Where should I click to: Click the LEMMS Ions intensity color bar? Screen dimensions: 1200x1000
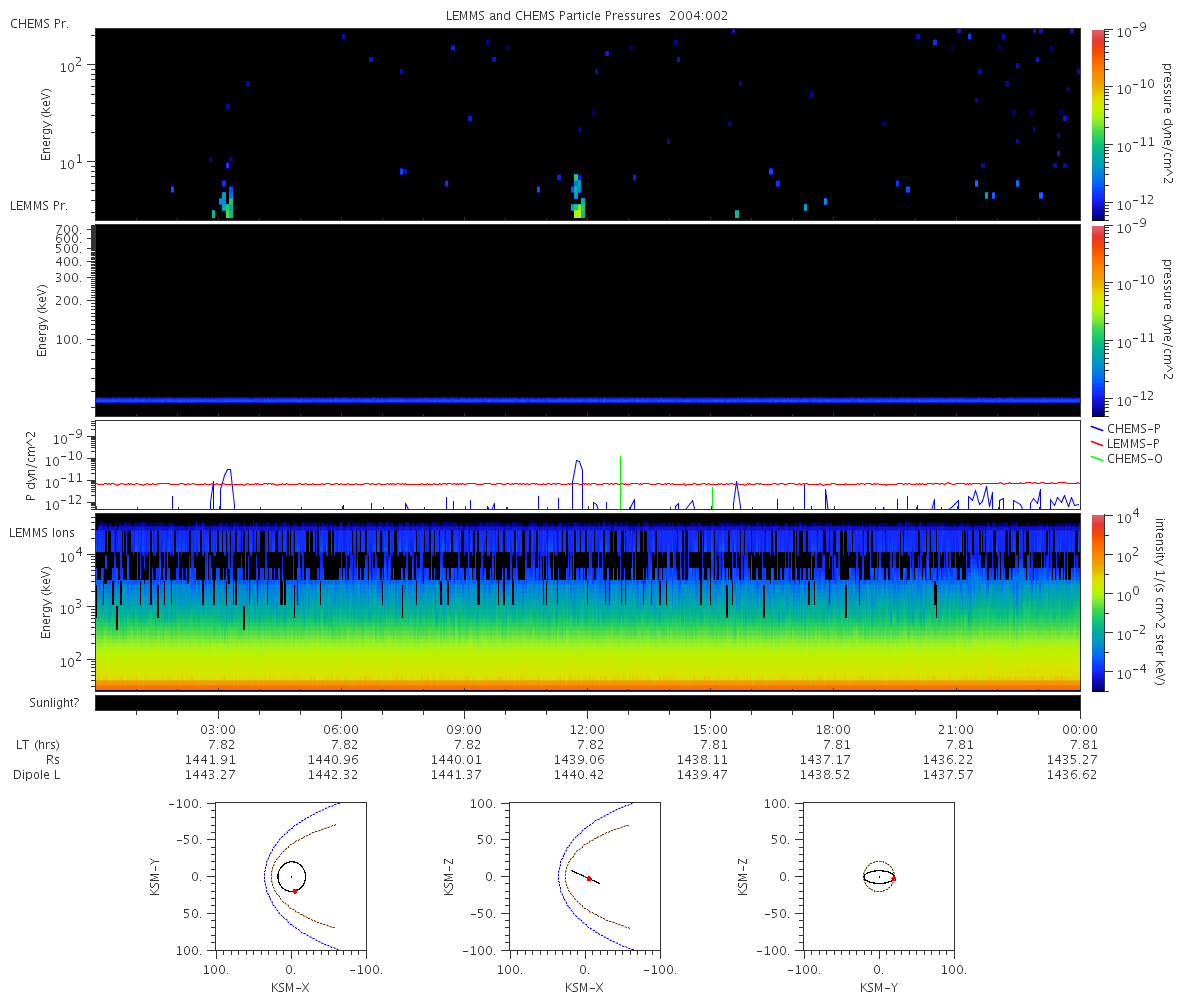pyautogui.click(x=1097, y=602)
